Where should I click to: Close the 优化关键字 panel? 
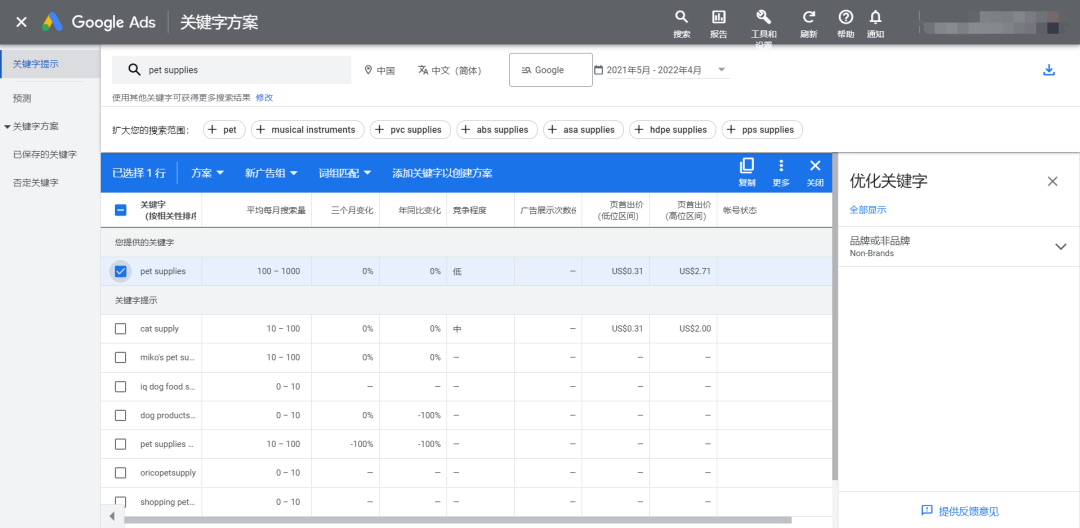(x=1052, y=181)
